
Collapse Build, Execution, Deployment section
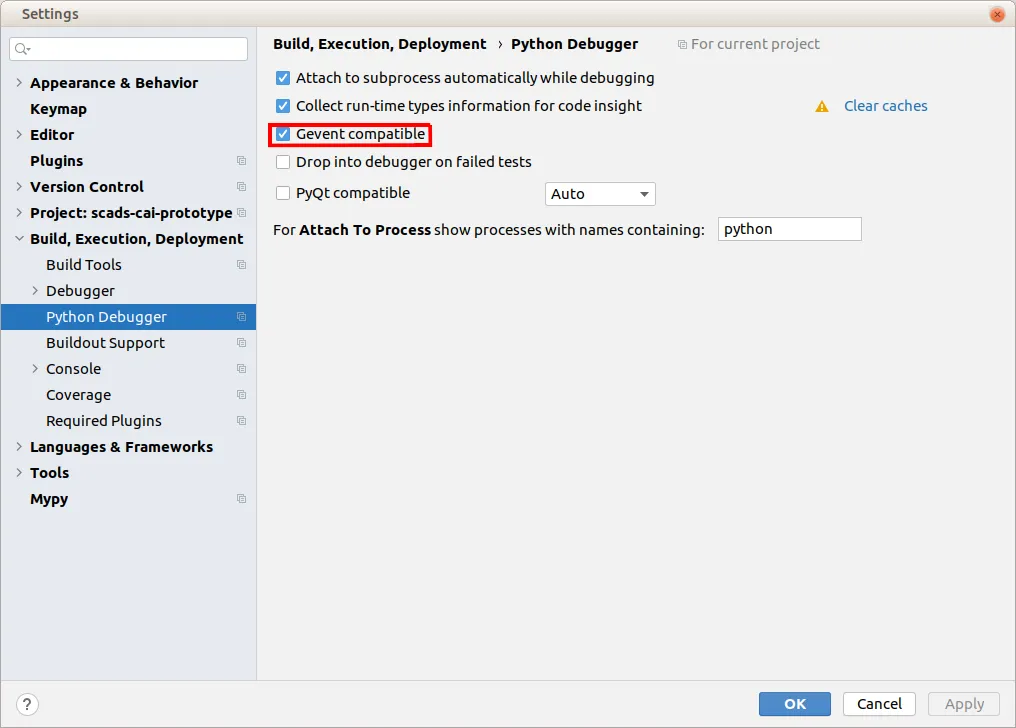tap(19, 239)
